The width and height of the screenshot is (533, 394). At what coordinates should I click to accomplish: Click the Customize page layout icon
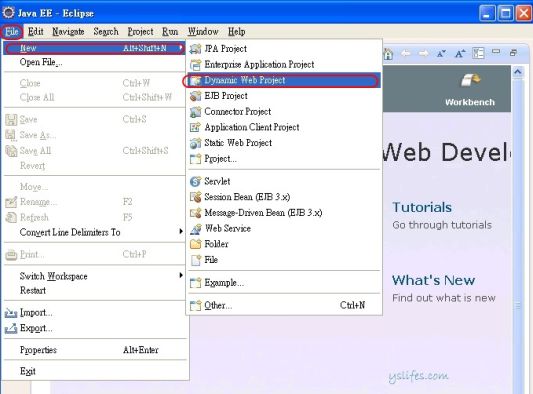click(x=478, y=53)
